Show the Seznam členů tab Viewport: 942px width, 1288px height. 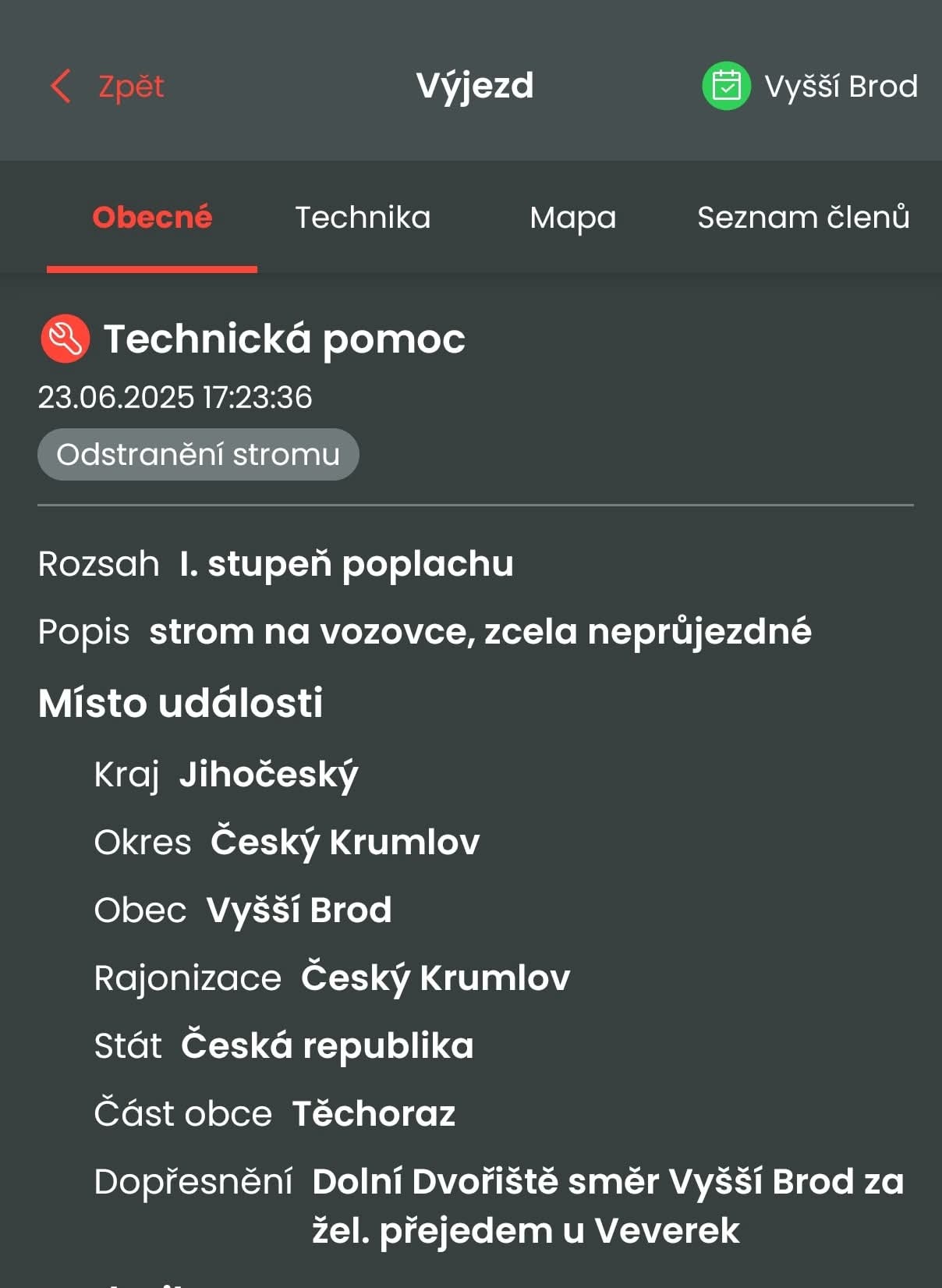tap(803, 217)
